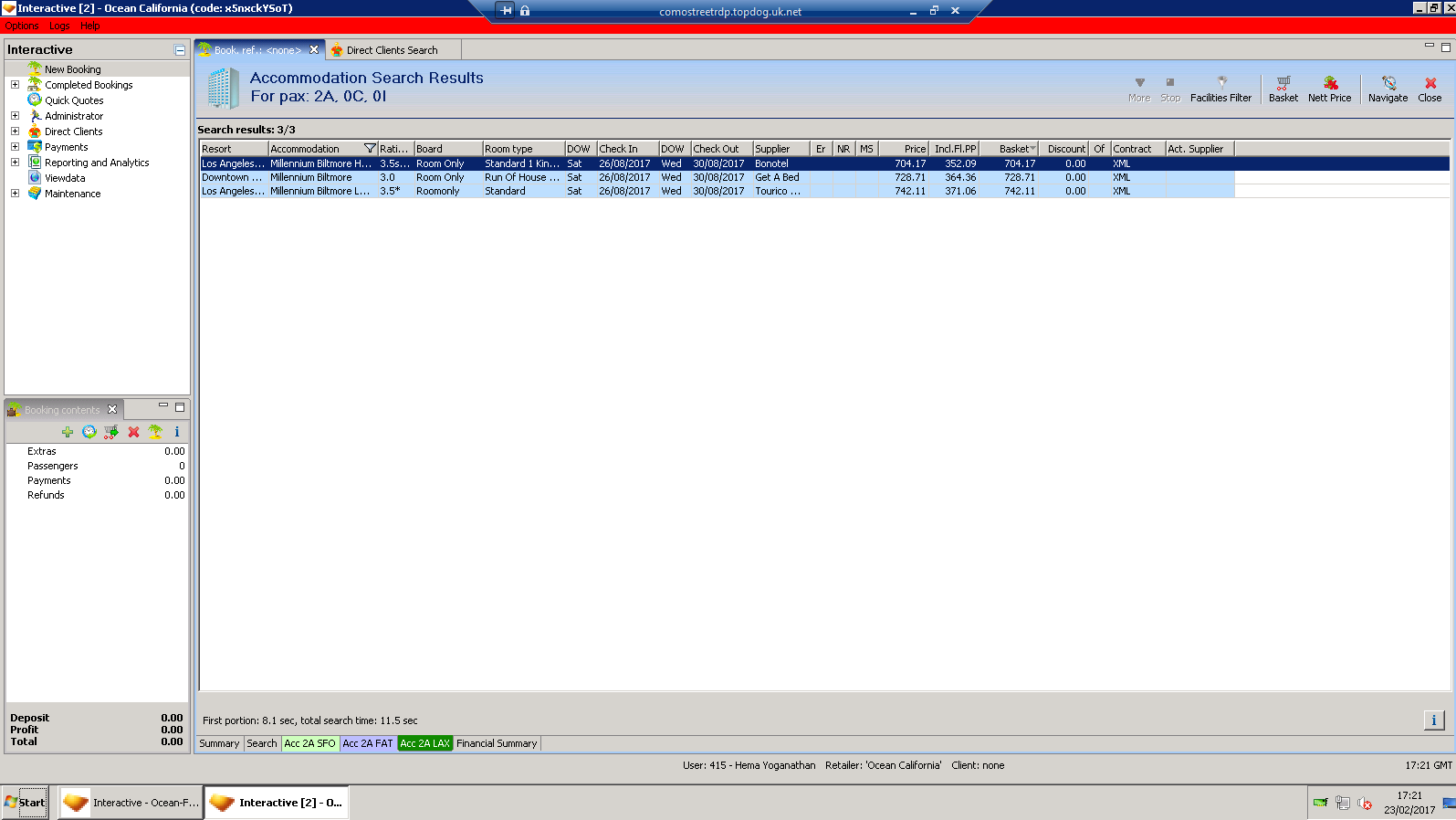Switch to the Financial Summary tab
The image size is (1456, 820).
coord(497,743)
